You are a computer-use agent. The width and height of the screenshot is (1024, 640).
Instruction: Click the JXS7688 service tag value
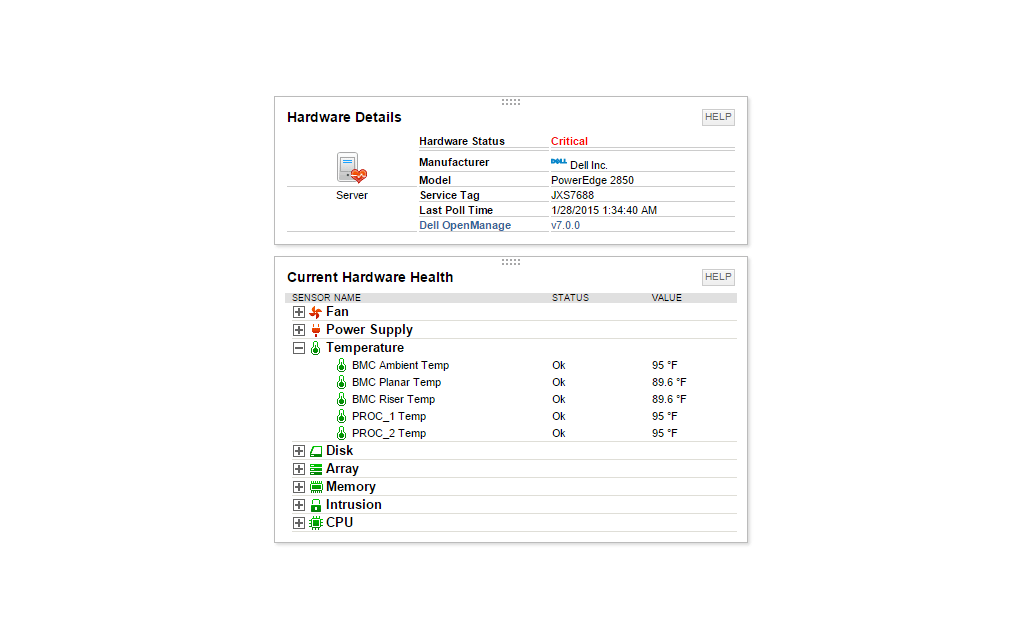point(573,195)
